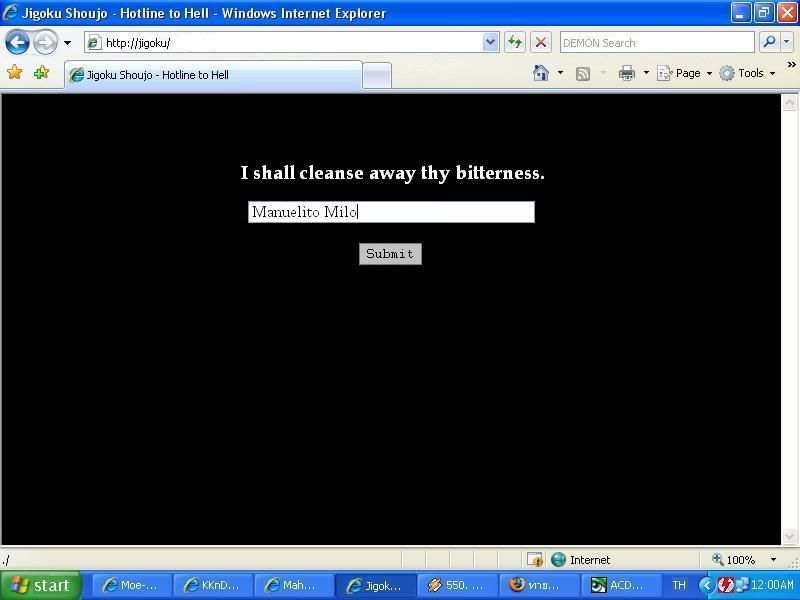Click the network computers tray icon
This screenshot has height=600, width=800.
pos(741,585)
